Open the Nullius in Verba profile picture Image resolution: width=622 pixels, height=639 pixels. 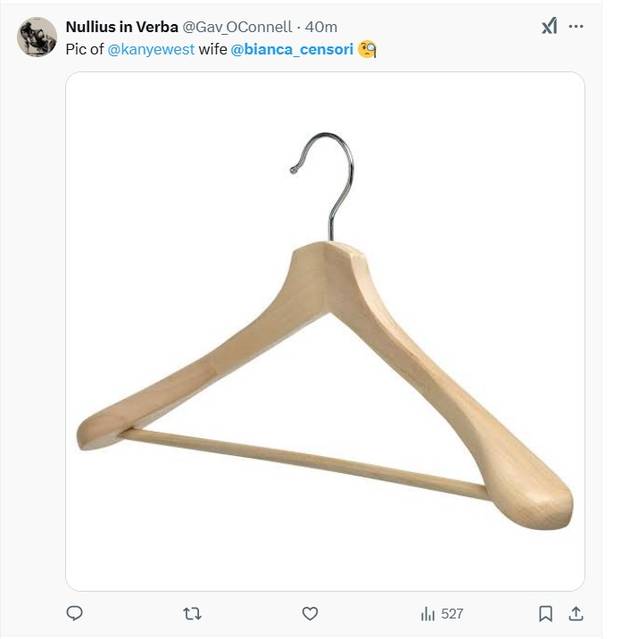[37, 37]
